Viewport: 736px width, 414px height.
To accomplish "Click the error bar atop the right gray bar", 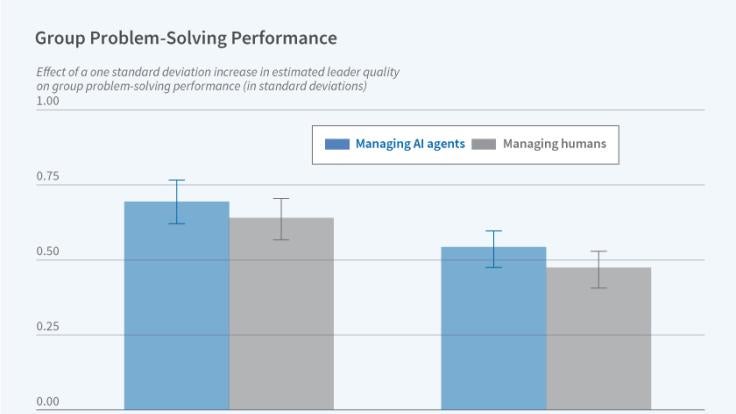I will (x=598, y=269).
